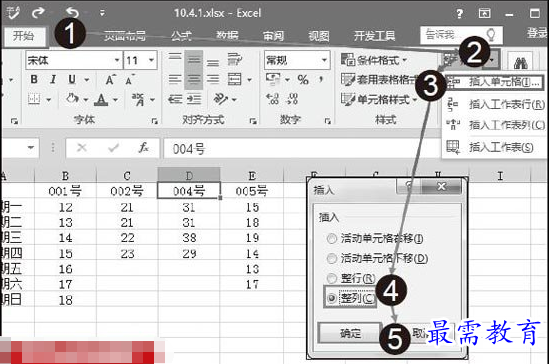Open the font size dropdown showing 11
Screen dimensions: 549x364
pos(151,60)
